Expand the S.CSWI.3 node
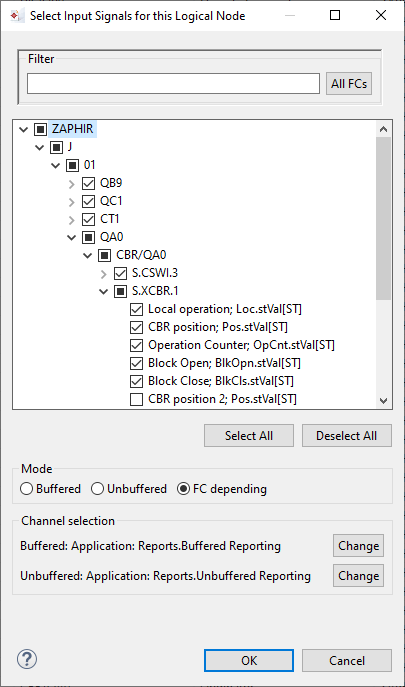The image size is (405, 687). click(x=104, y=274)
